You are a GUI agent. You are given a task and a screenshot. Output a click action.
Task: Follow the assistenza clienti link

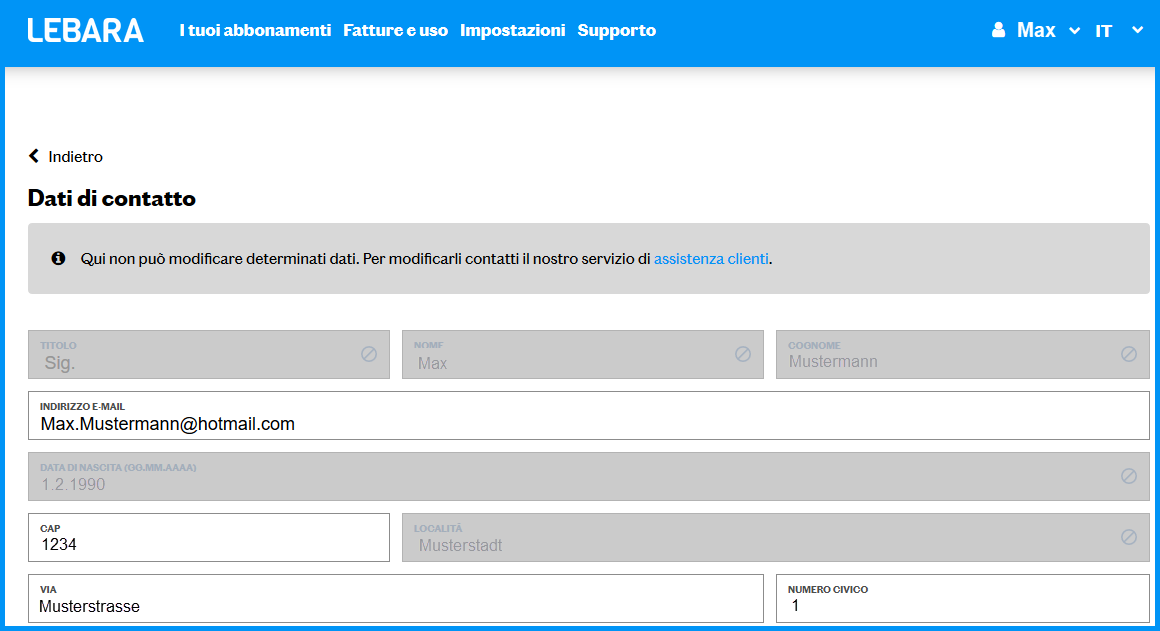tap(711, 259)
